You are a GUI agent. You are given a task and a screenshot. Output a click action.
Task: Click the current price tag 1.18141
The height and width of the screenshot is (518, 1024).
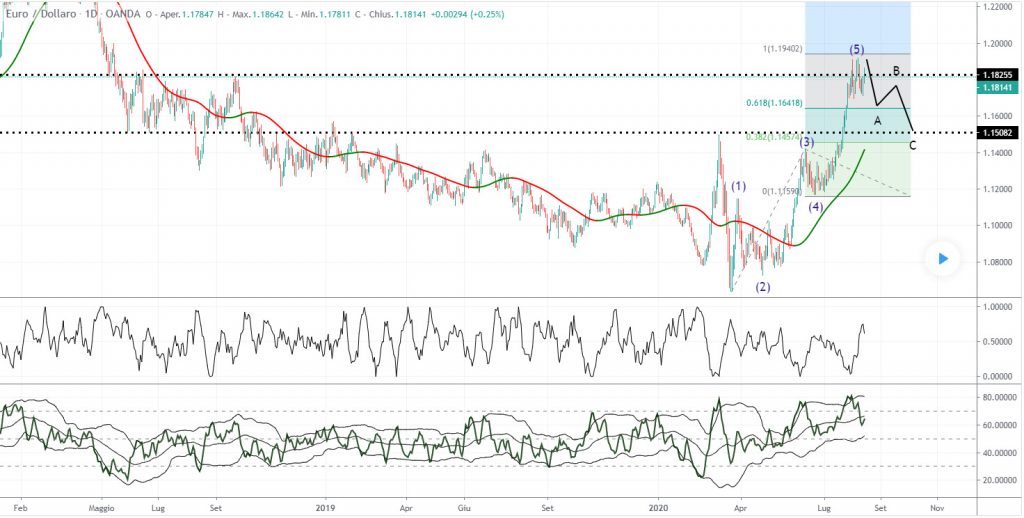click(x=999, y=88)
